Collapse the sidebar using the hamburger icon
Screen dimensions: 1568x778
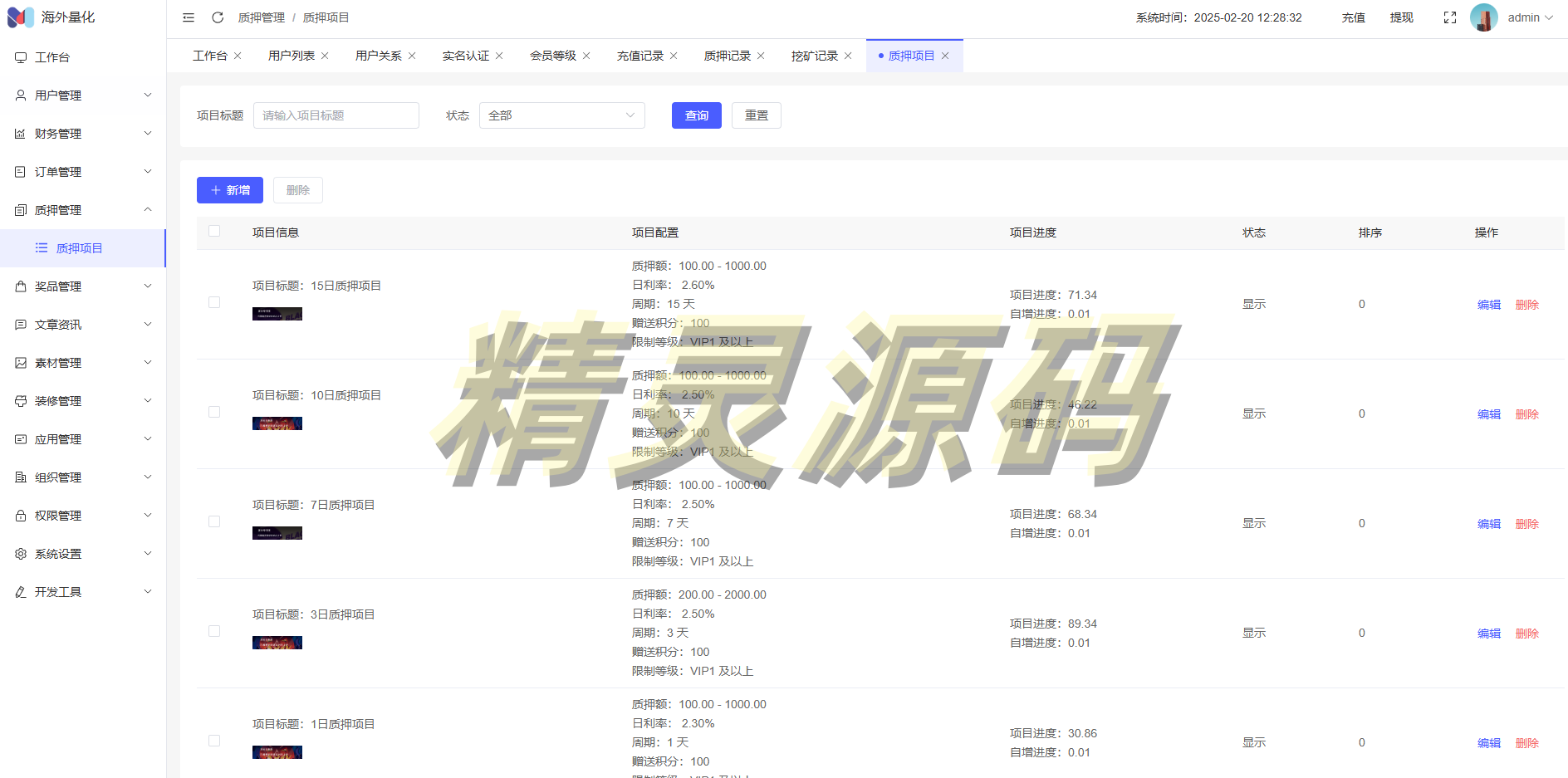[x=189, y=17]
